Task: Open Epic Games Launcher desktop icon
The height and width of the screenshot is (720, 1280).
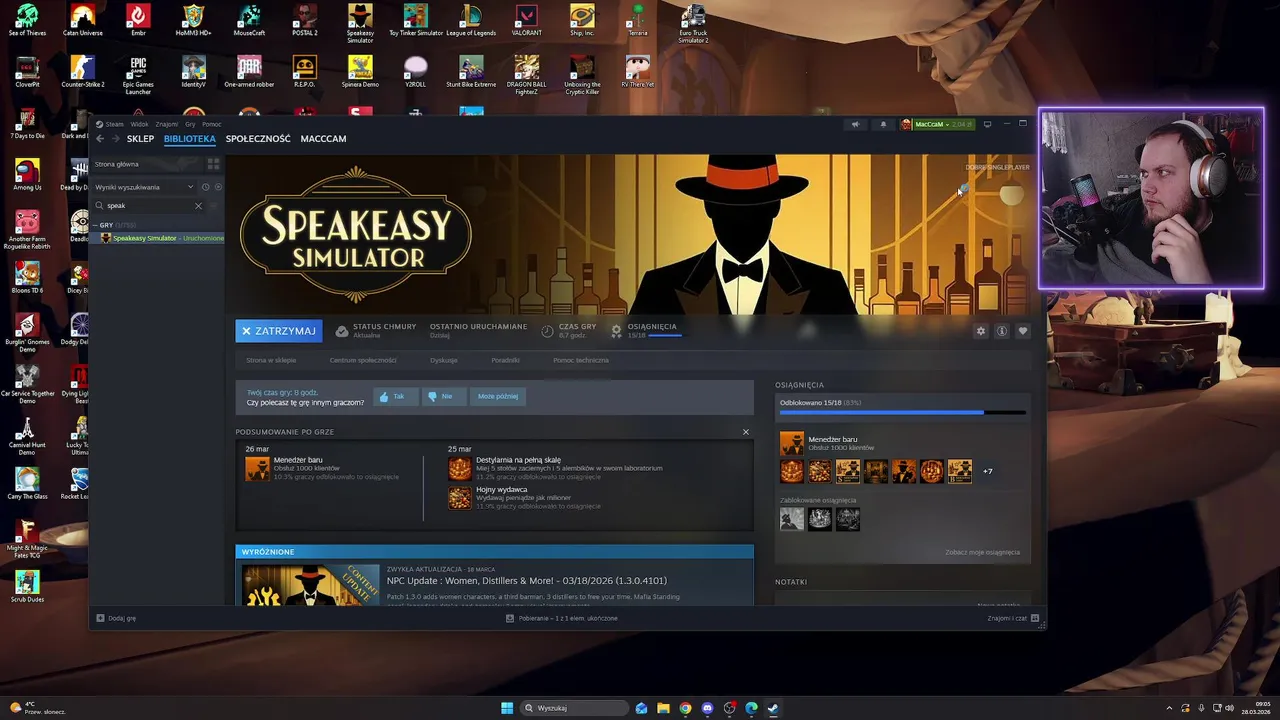Action: (138, 75)
